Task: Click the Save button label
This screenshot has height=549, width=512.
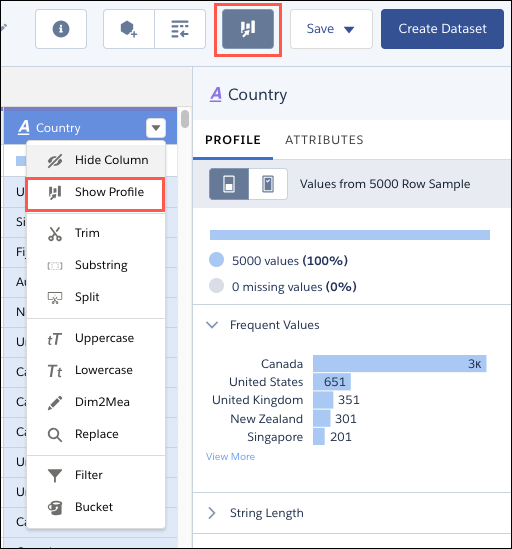Action: (320, 29)
